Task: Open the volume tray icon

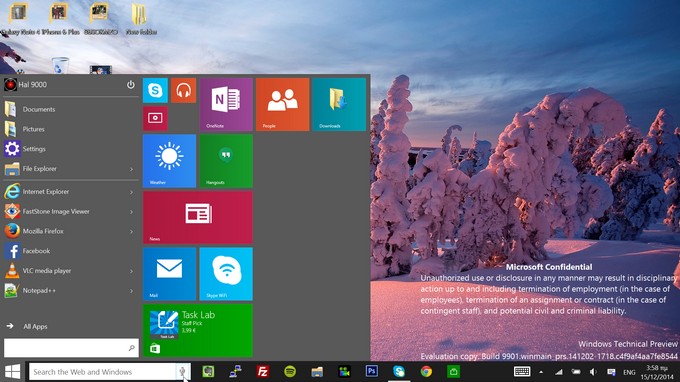Action: tap(593, 372)
